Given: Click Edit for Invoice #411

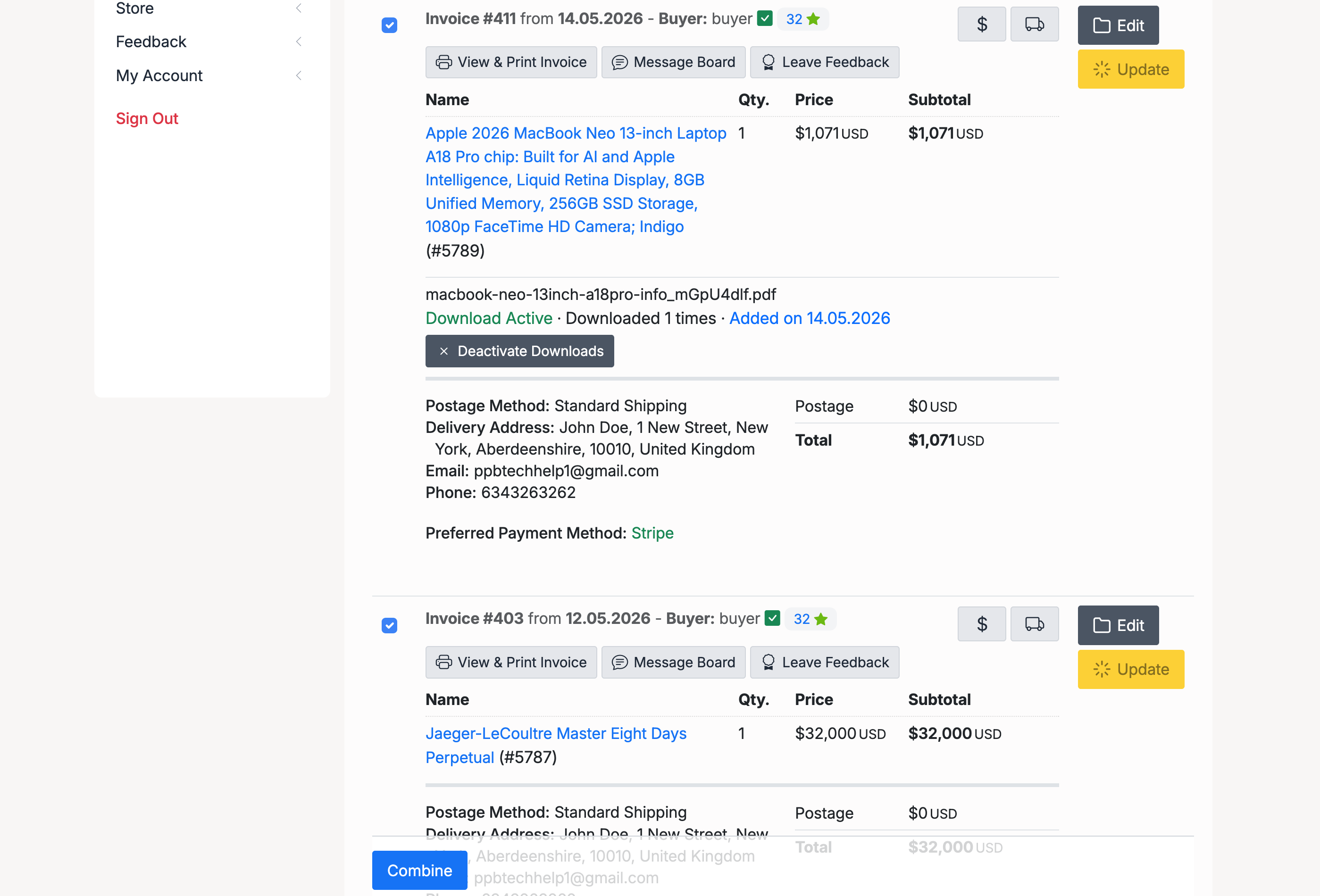Looking at the screenshot, I should 1118,25.
